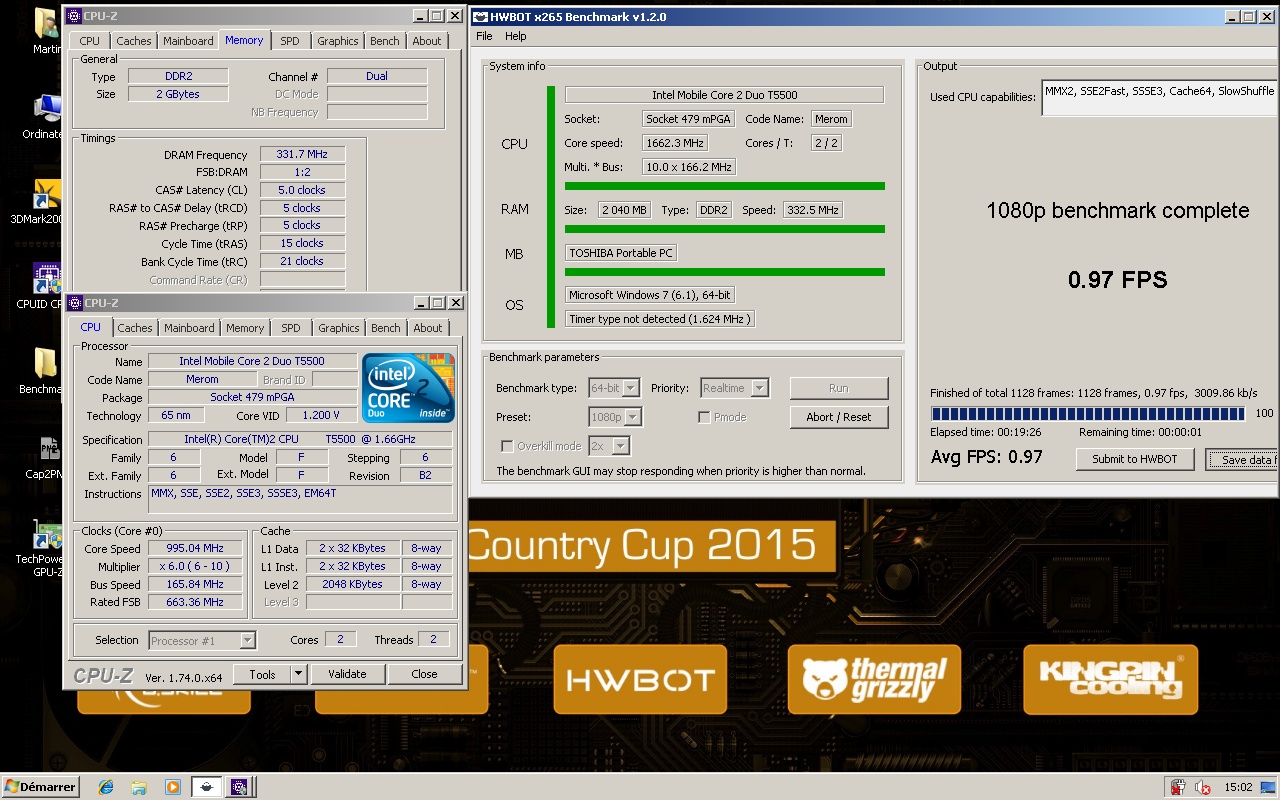The width and height of the screenshot is (1280, 800).
Task: Click the Abort / Reset button
Action: click(839, 417)
